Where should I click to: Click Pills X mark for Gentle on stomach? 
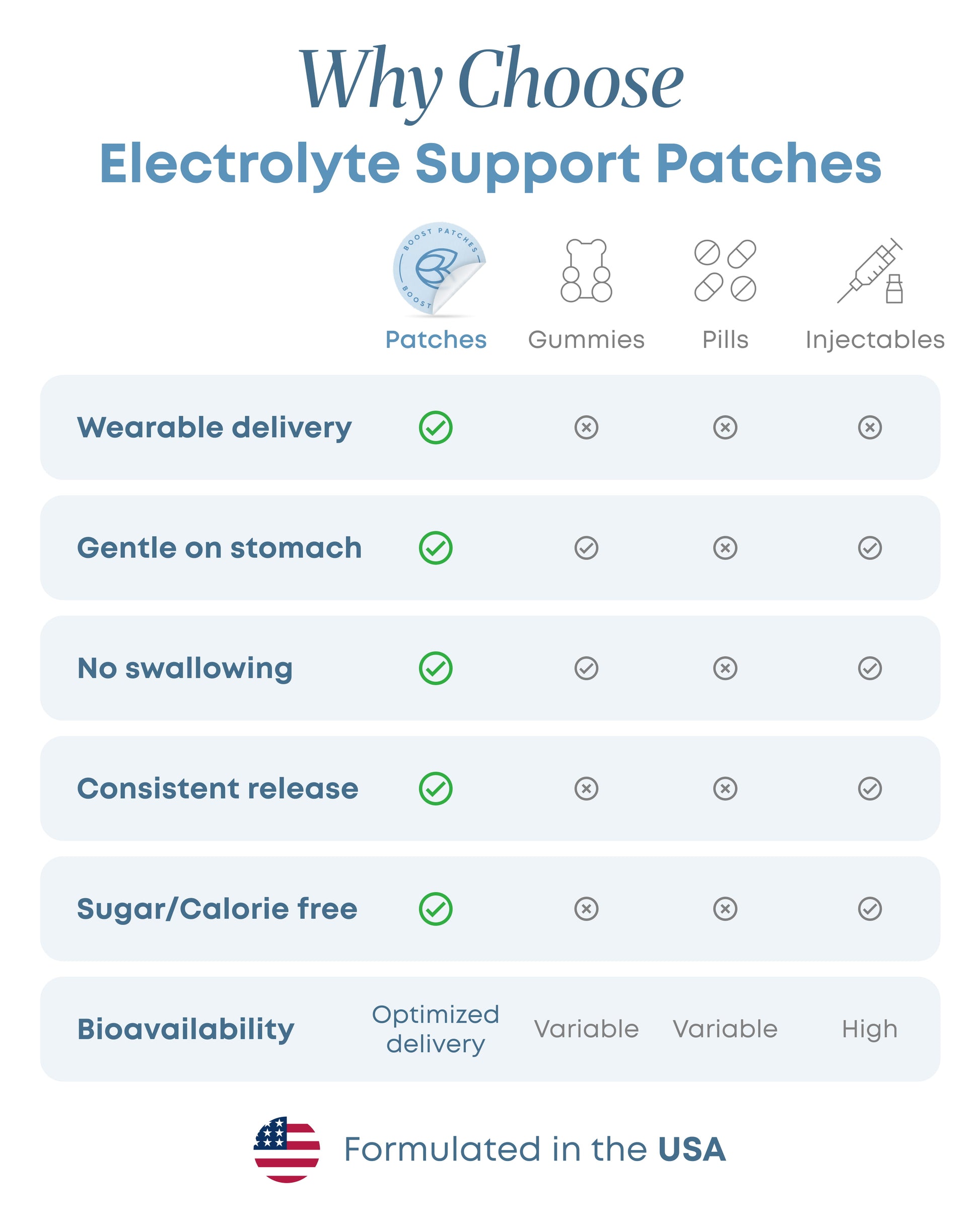click(x=725, y=548)
